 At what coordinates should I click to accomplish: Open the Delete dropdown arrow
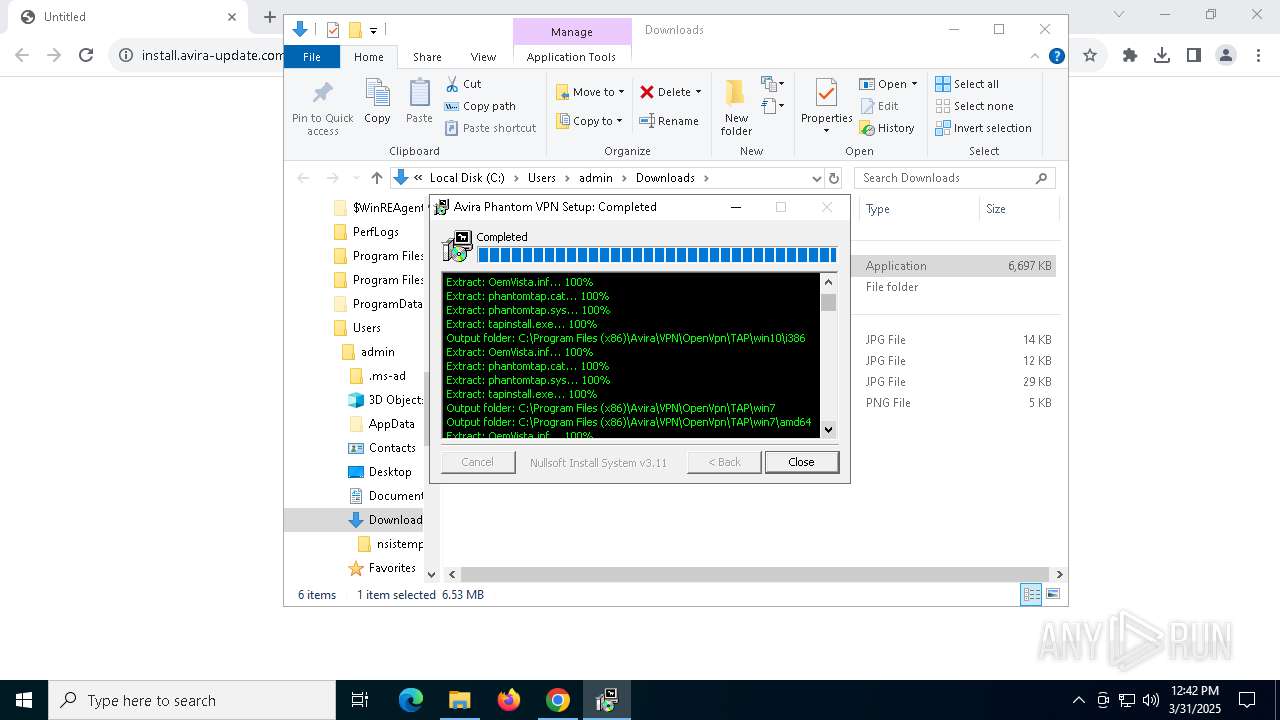tap(698, 92)
